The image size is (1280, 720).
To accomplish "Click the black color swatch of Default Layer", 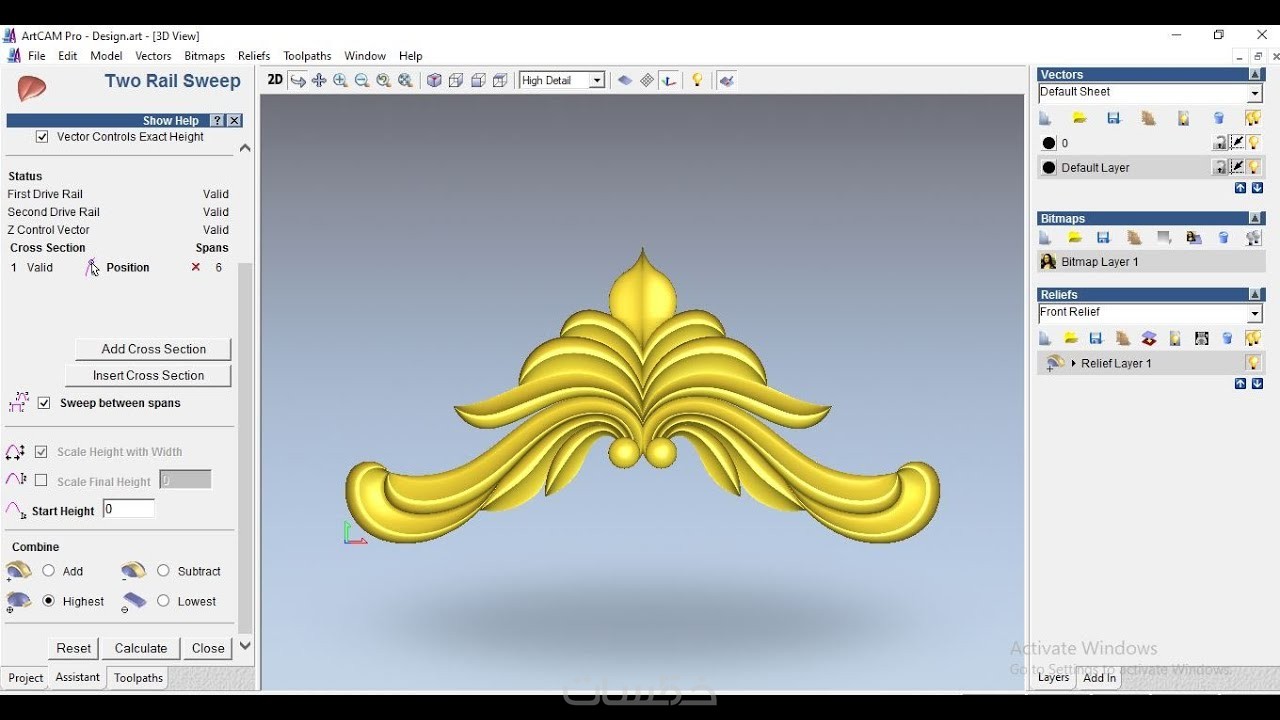I will (1049, 167).
